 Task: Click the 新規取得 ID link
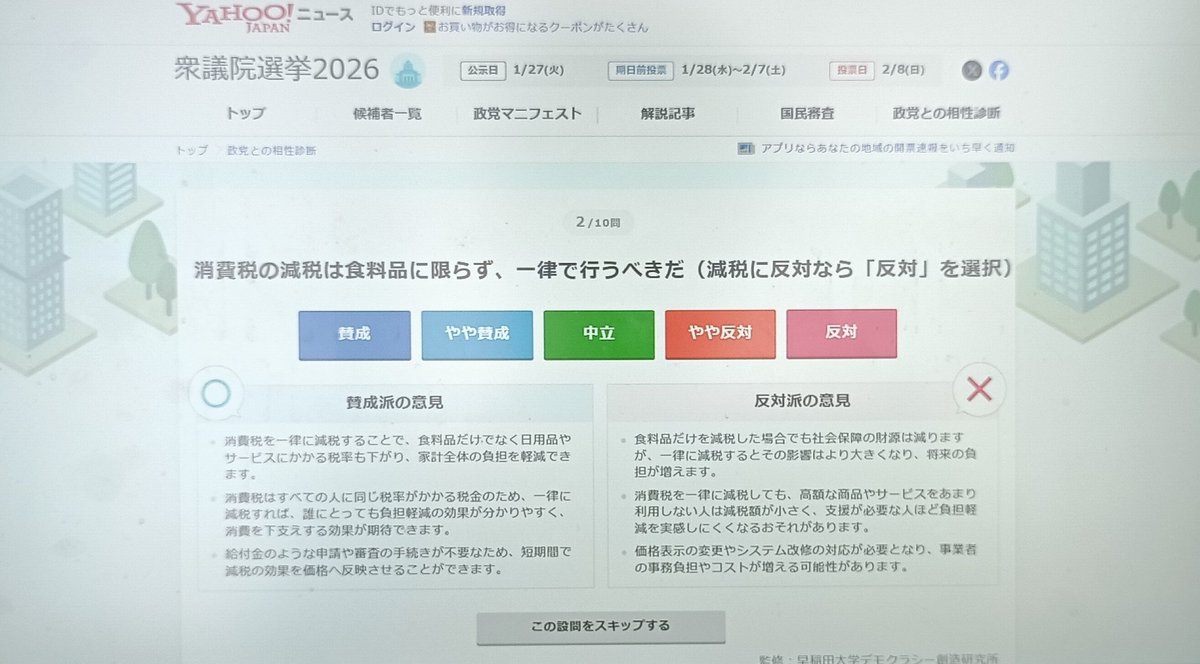481,10
